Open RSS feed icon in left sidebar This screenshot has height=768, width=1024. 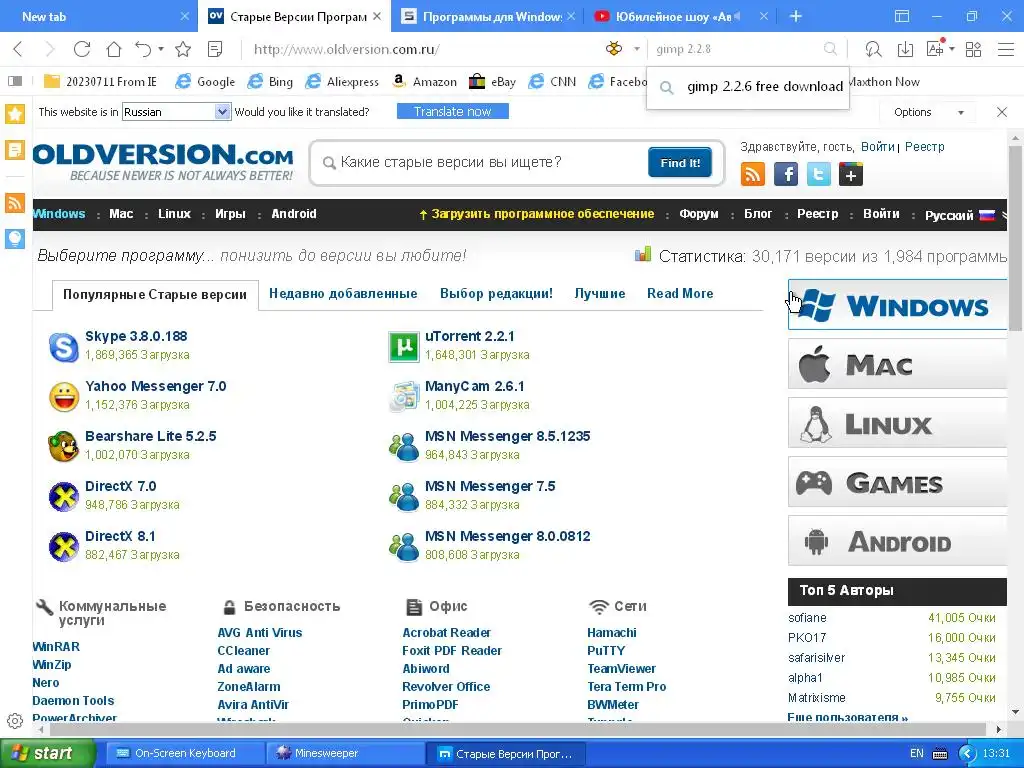click(15, 202)
